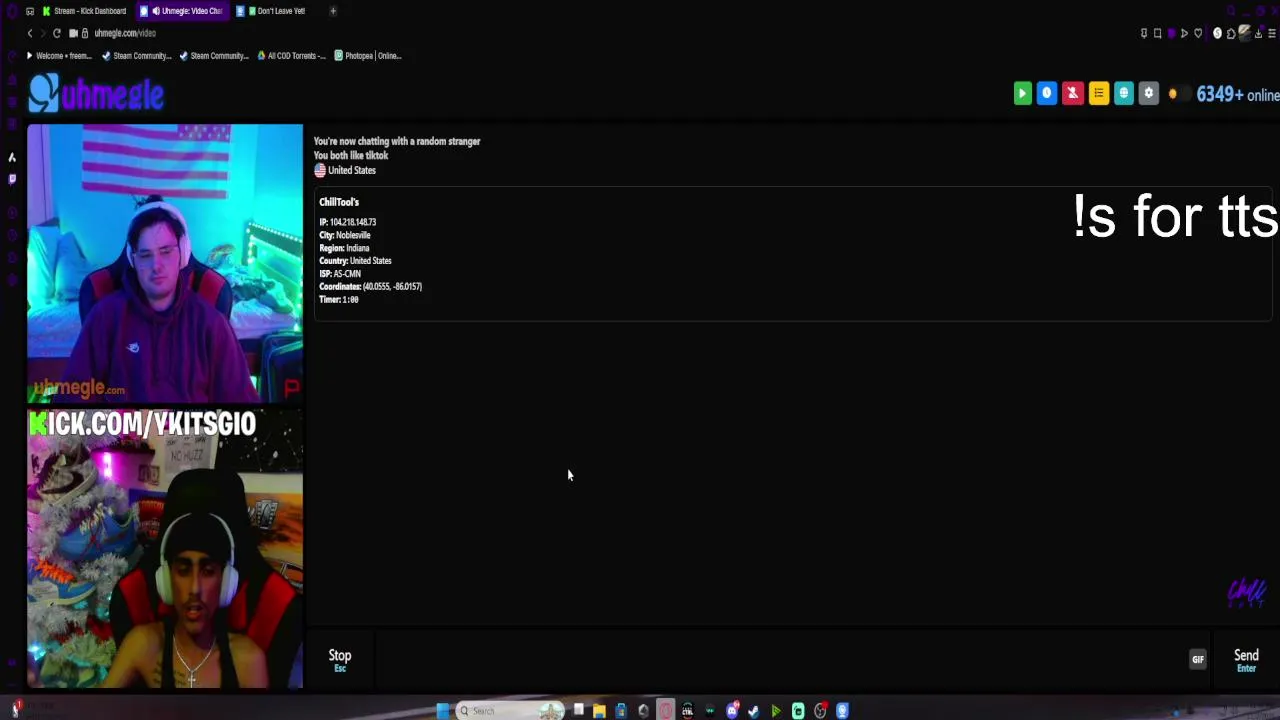Click the snapshot icon in browser toolbar
Screen dimensions: 1280x720
pyautogui.click(x=1158, y=33)
